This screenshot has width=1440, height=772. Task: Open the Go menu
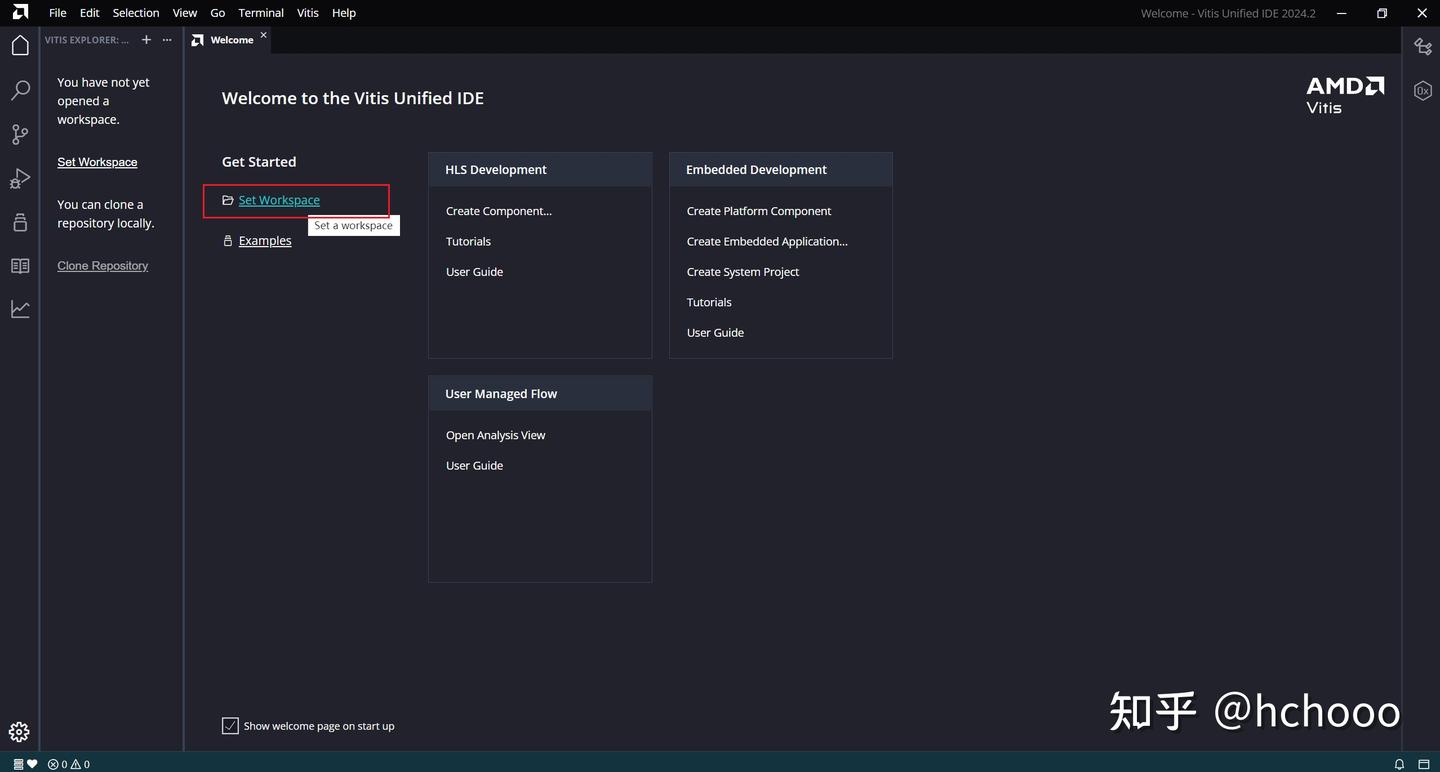point(218,13)
